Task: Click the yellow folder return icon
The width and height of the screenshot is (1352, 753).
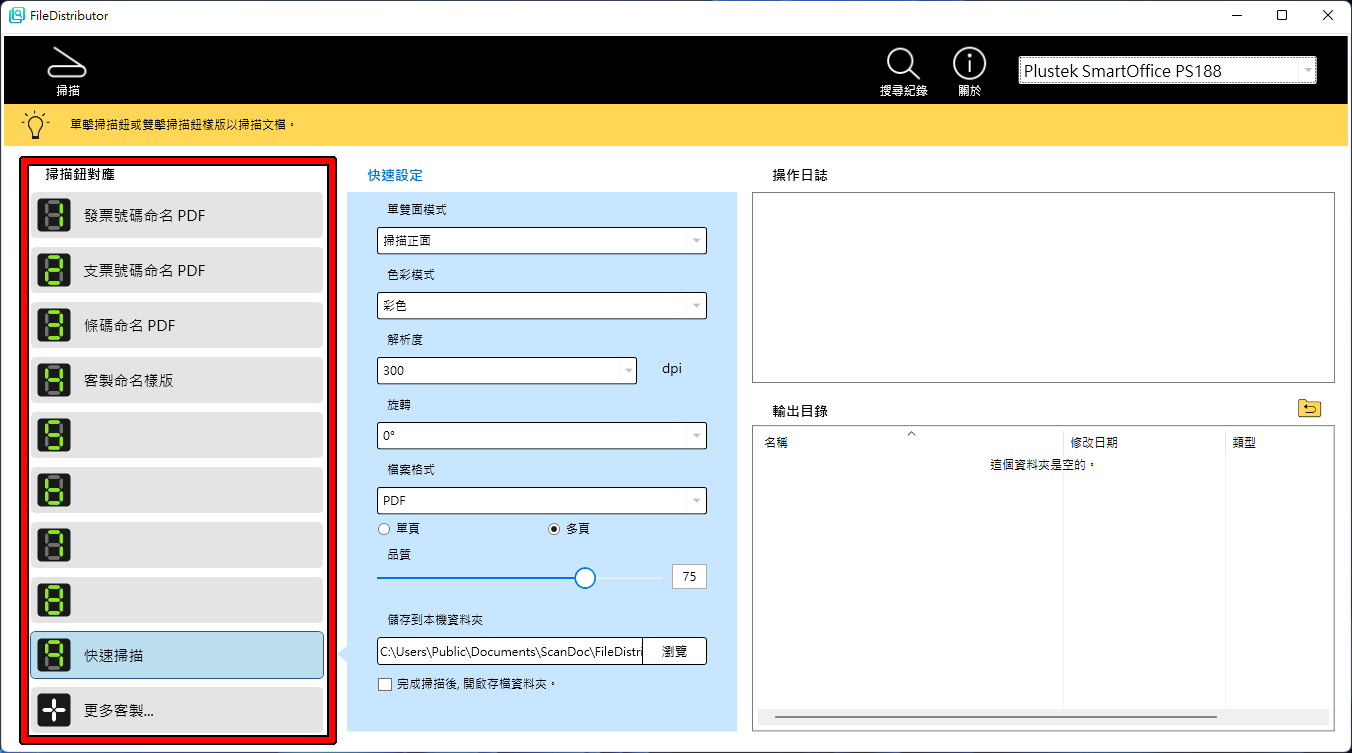Action: click(x=1309, y=408)
